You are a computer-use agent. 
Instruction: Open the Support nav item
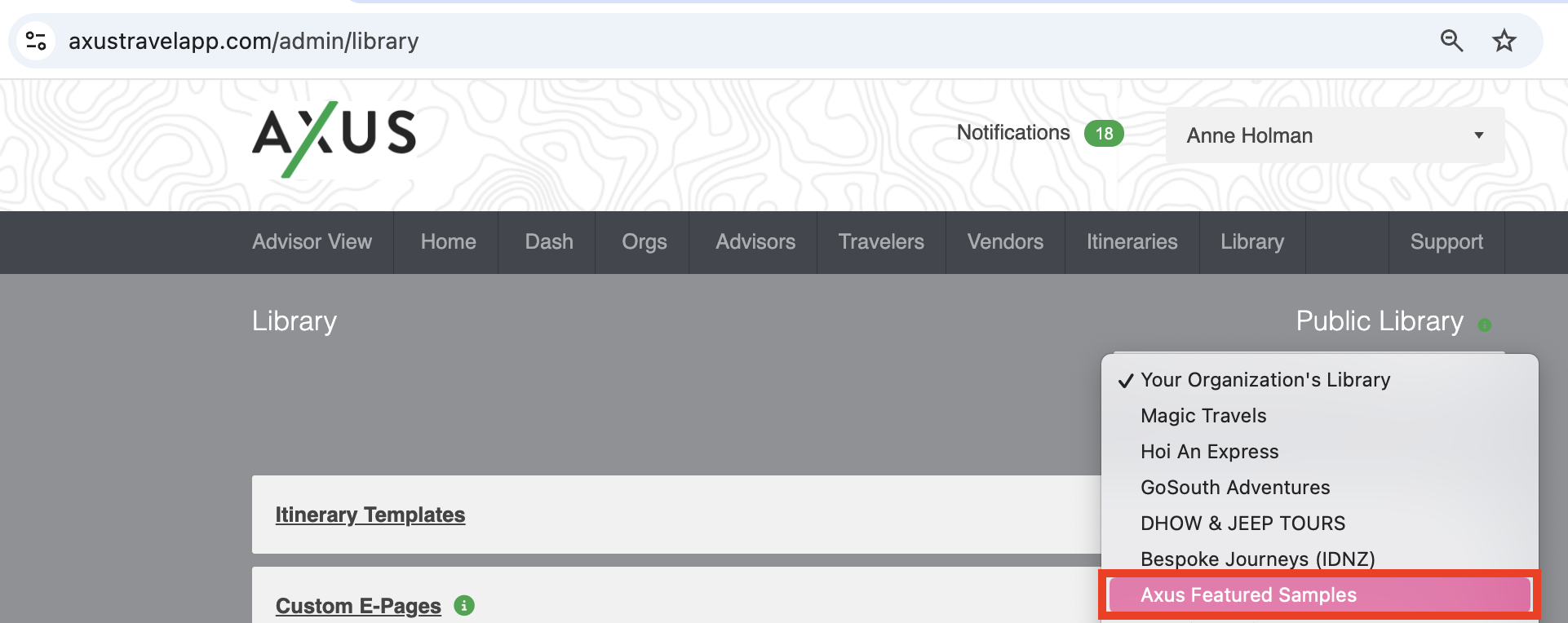point(1446,242)
